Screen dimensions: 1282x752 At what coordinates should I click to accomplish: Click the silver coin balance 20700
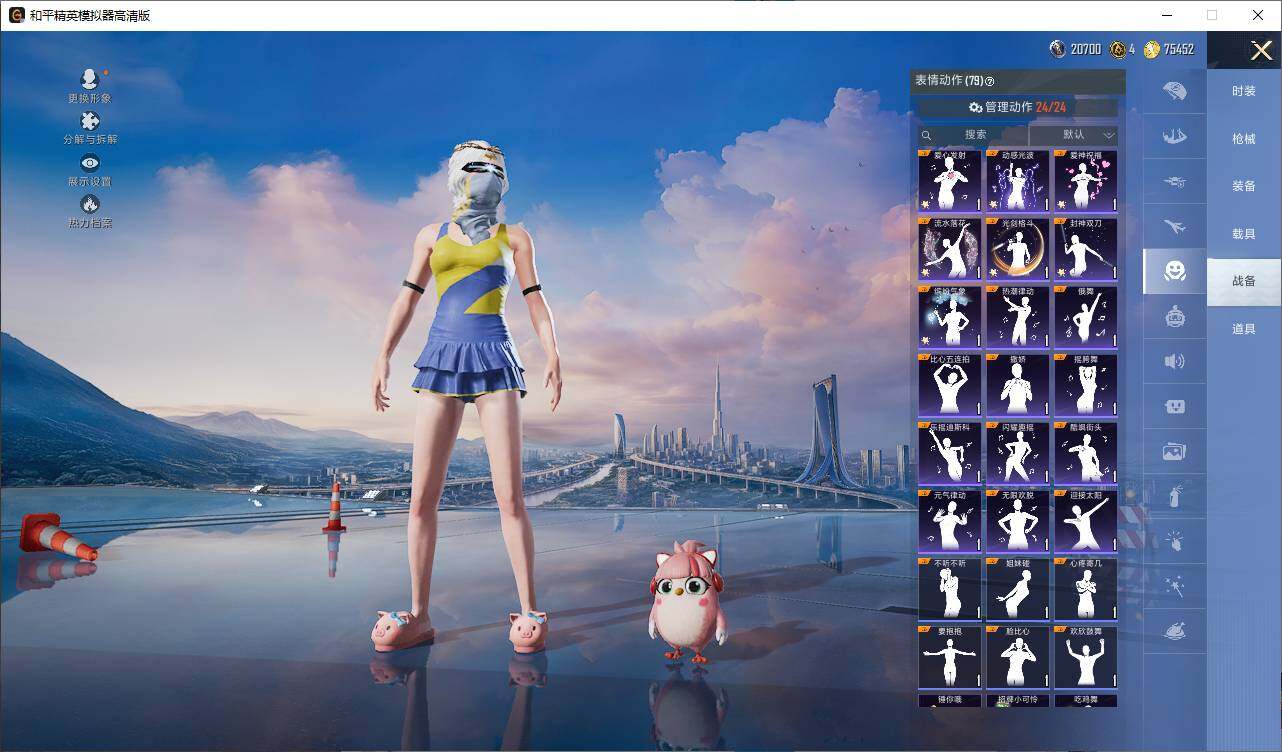click(x=1076, y=49)
